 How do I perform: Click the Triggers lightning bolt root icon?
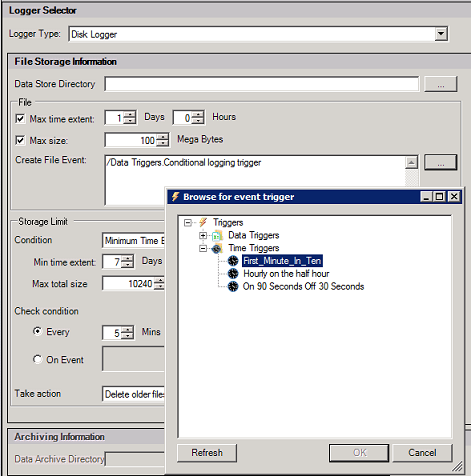pos(203,222)
